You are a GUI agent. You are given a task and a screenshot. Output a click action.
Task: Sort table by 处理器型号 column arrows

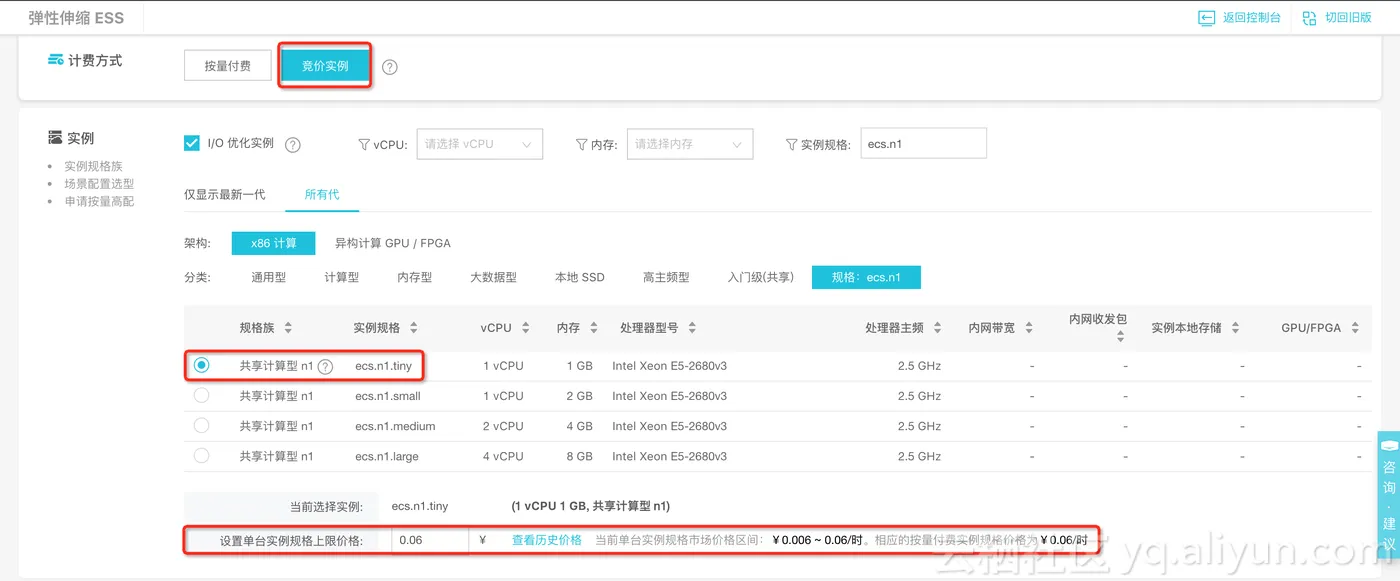[692, 328]
